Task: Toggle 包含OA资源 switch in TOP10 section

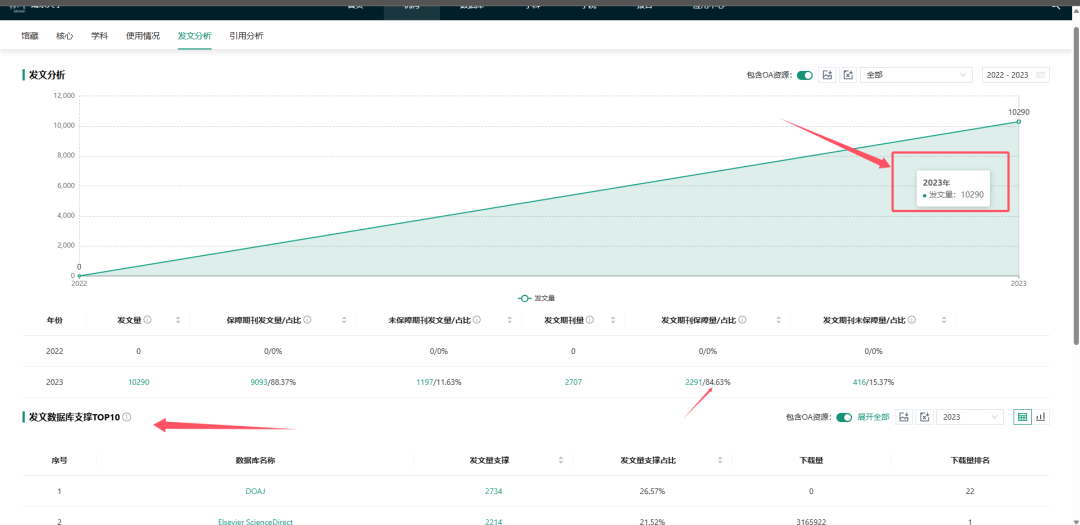Action: point(844,417)
